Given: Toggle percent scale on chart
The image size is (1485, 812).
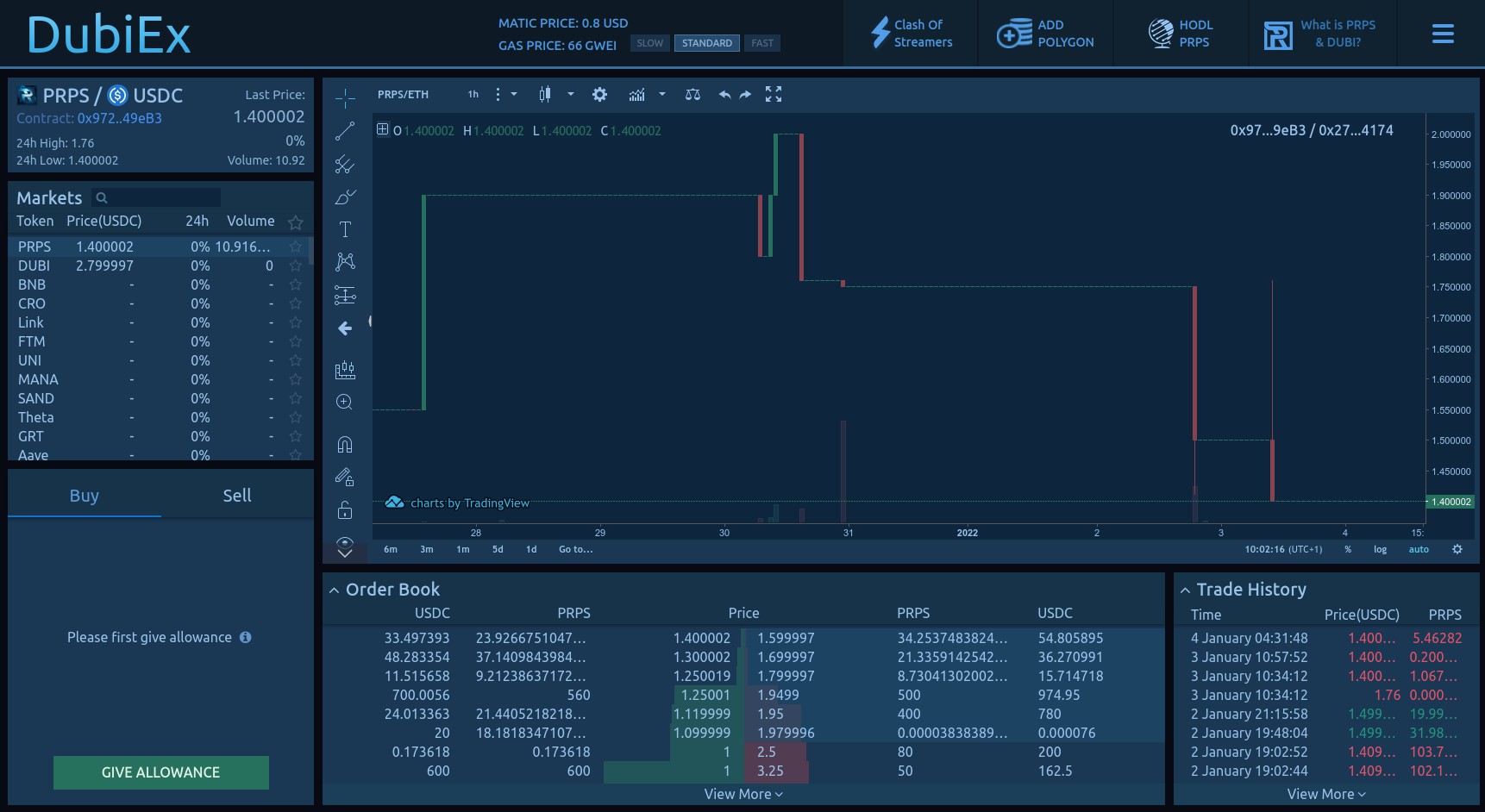Looking at the screenshot, I should [1348, 549].
